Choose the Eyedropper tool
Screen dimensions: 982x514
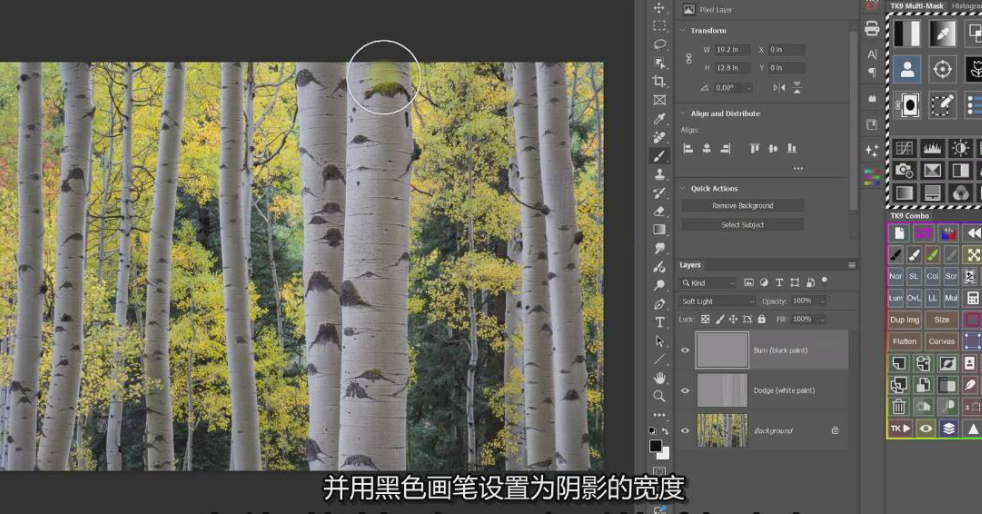tap(659, 119)
